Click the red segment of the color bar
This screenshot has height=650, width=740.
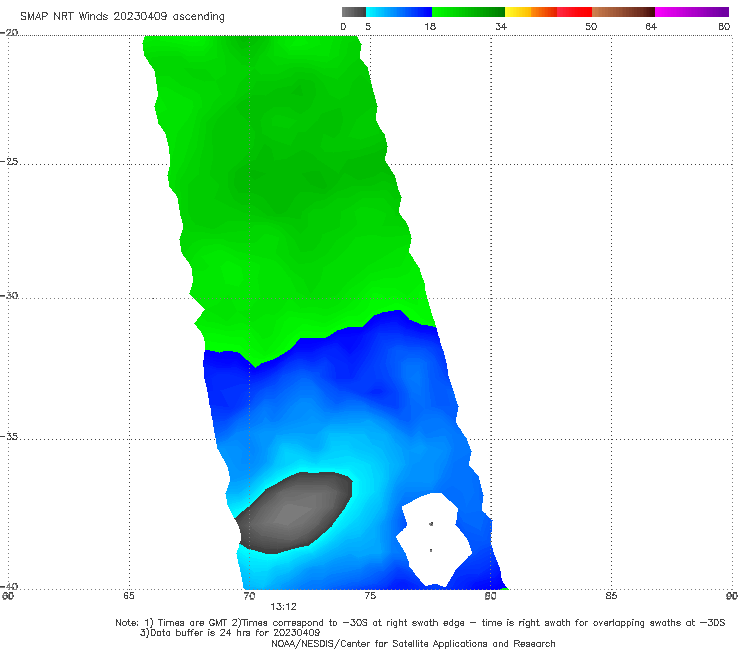[574, 12]
